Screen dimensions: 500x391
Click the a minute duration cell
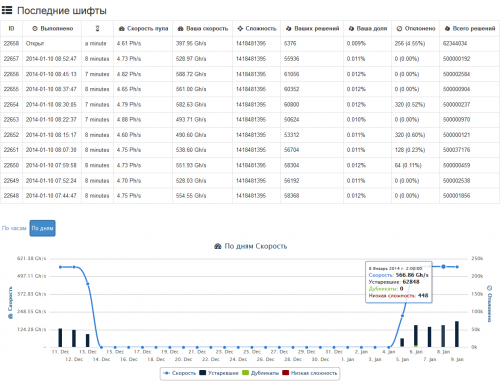(x=95, y=44)
